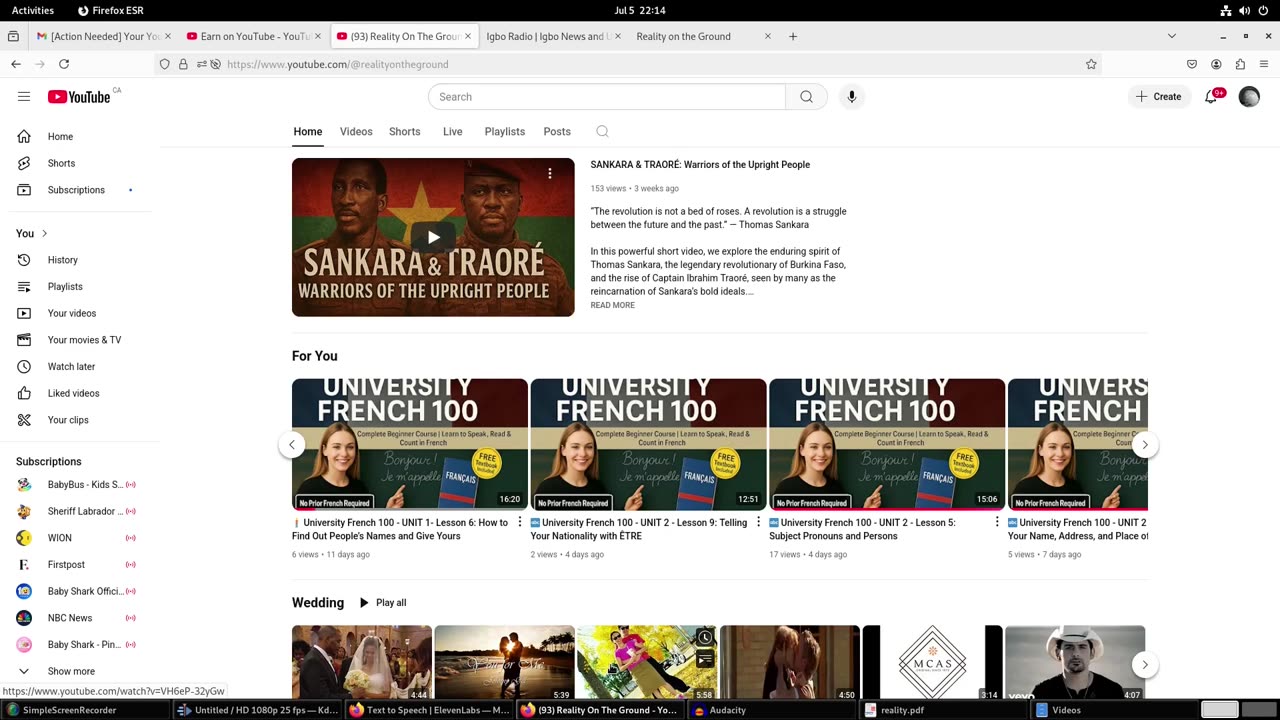Show previous For You videos arrow

[292, 445]
